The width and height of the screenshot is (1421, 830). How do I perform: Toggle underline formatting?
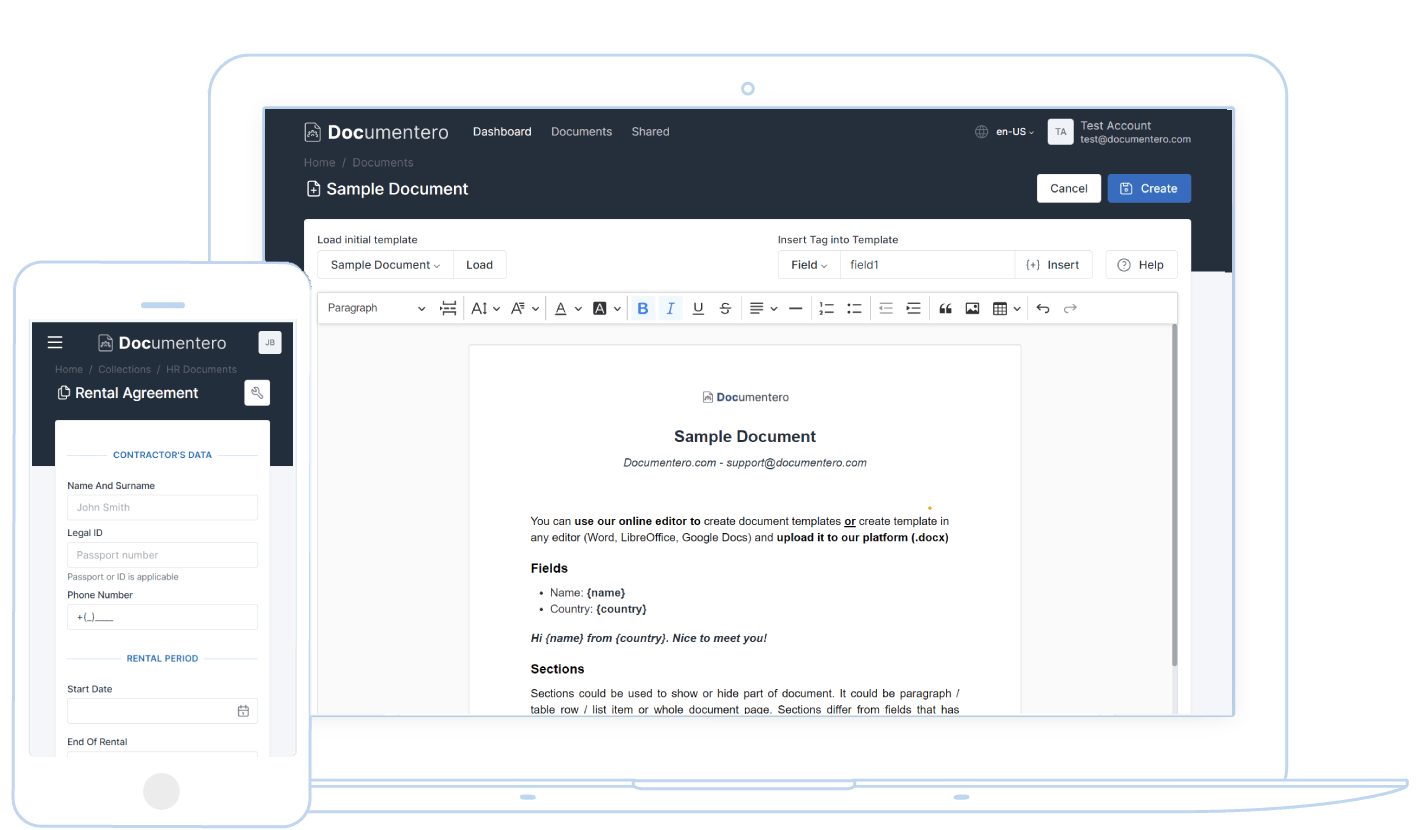click(698, 308)
